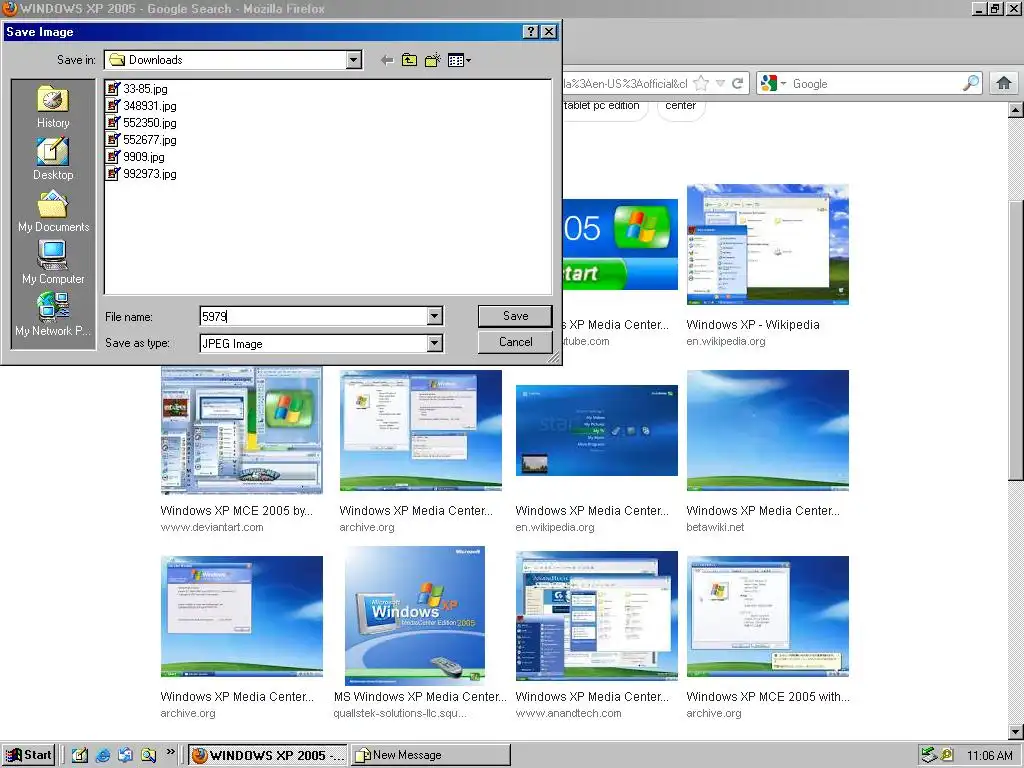
Task: Click the taskbar clock 11:06 AM
Action: click(x=989, y=756)
